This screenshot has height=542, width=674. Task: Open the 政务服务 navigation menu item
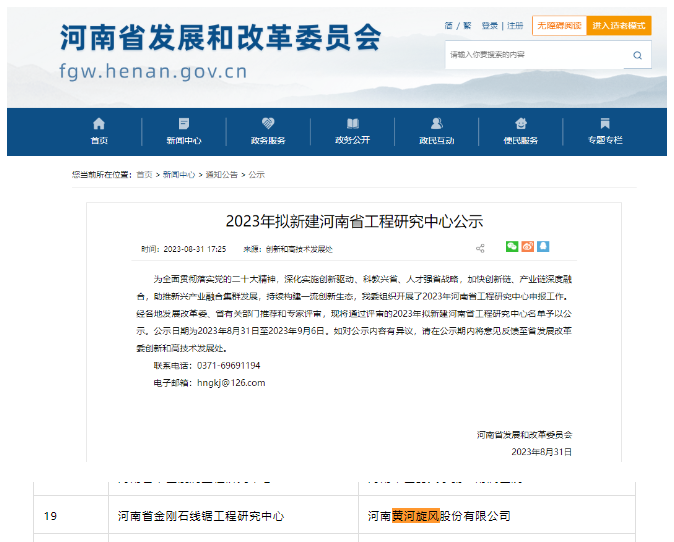click(x=268, y=140)
